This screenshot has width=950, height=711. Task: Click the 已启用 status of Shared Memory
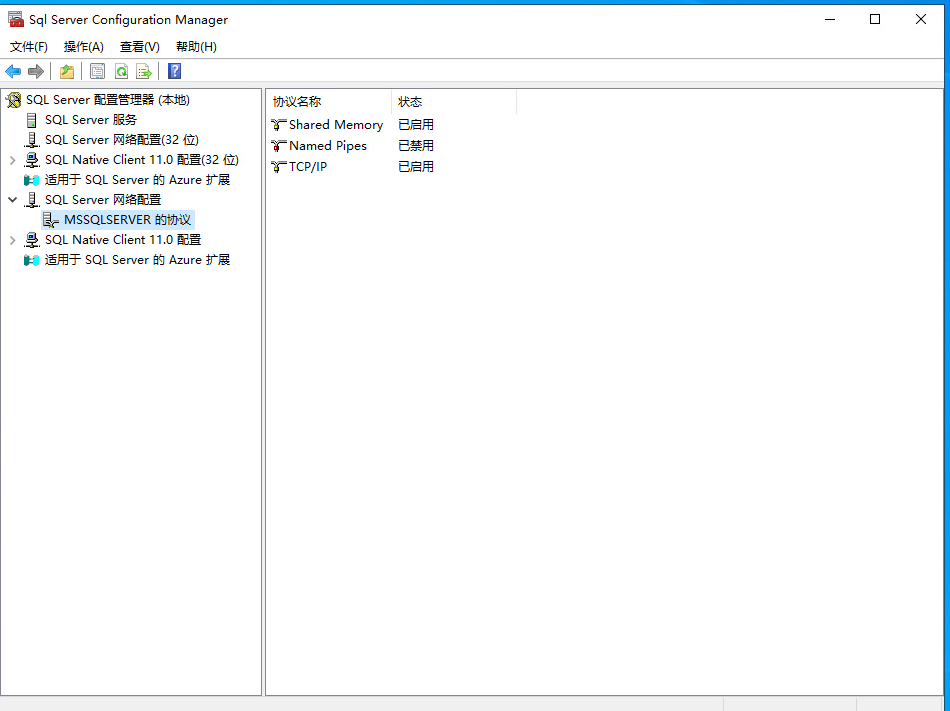tap(416, 125)
